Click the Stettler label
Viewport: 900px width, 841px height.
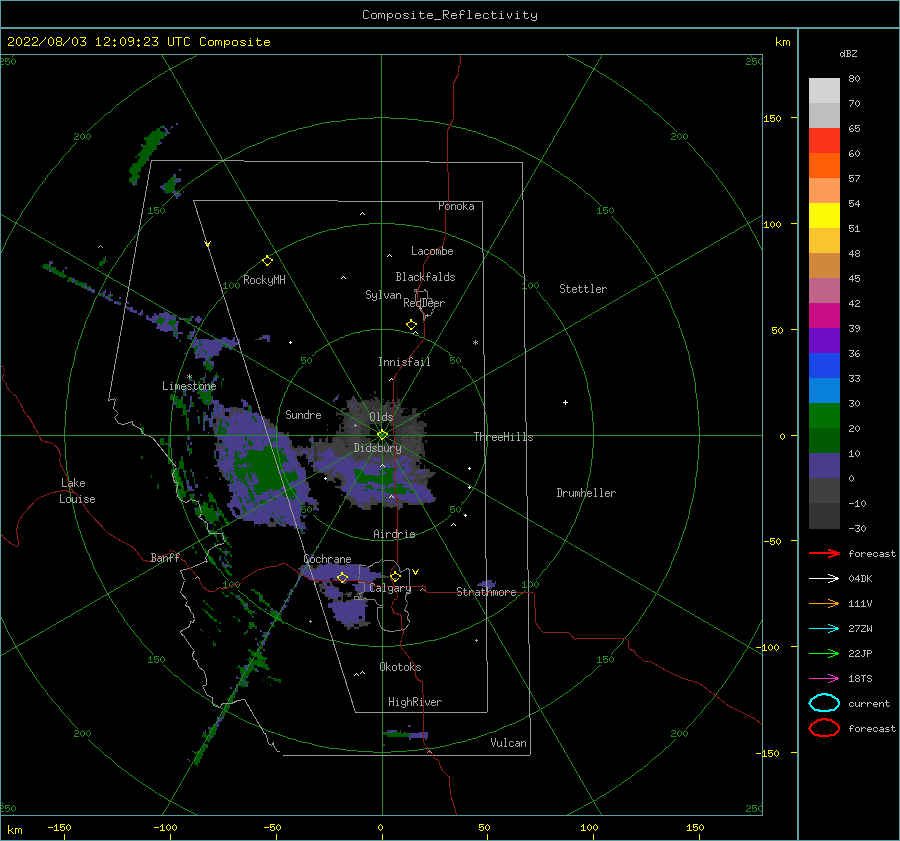coord(583,289)
